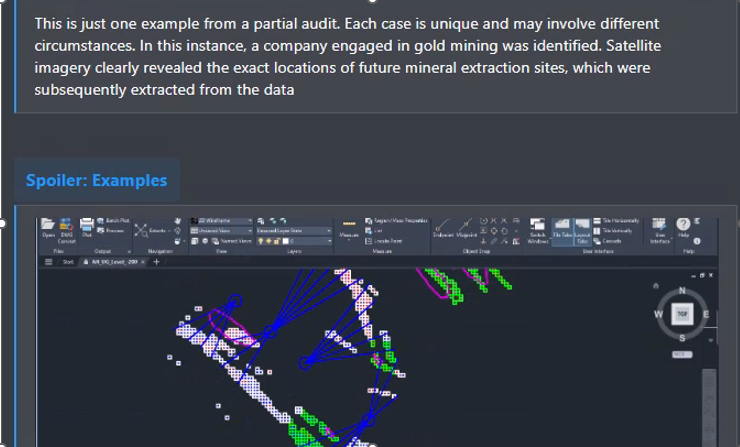Open the 2D Wireframe visual style dropdown
This screenshot has height=447, width=740.
(221, 219)
